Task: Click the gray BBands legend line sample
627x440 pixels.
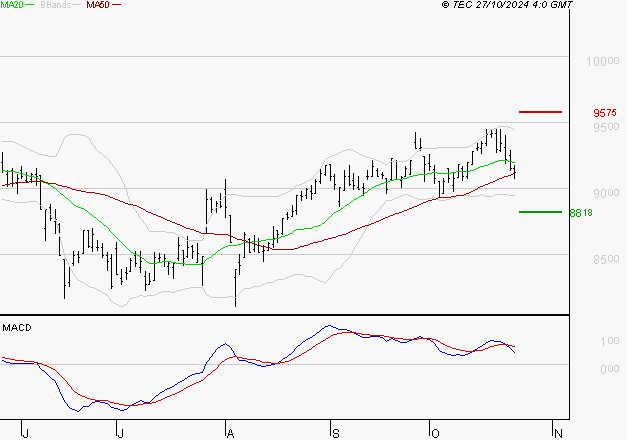Action: (76, 5)
